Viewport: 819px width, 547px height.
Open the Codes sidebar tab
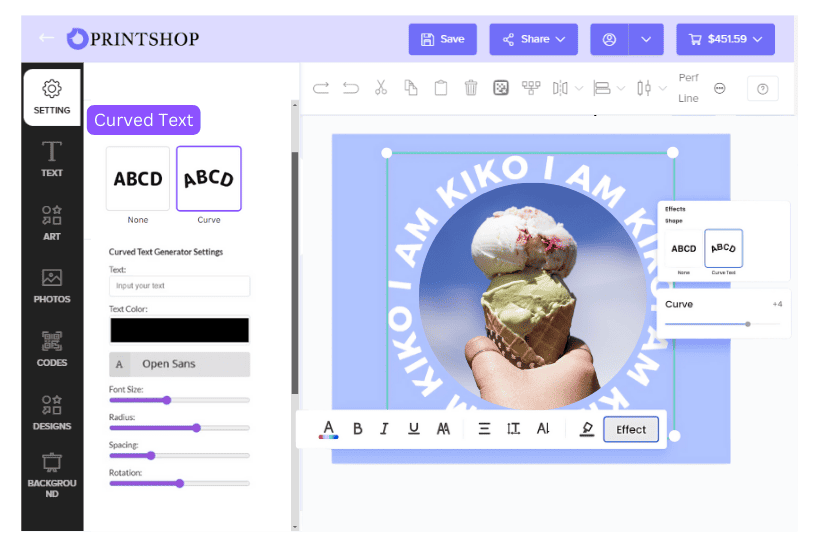click(52, 349)
